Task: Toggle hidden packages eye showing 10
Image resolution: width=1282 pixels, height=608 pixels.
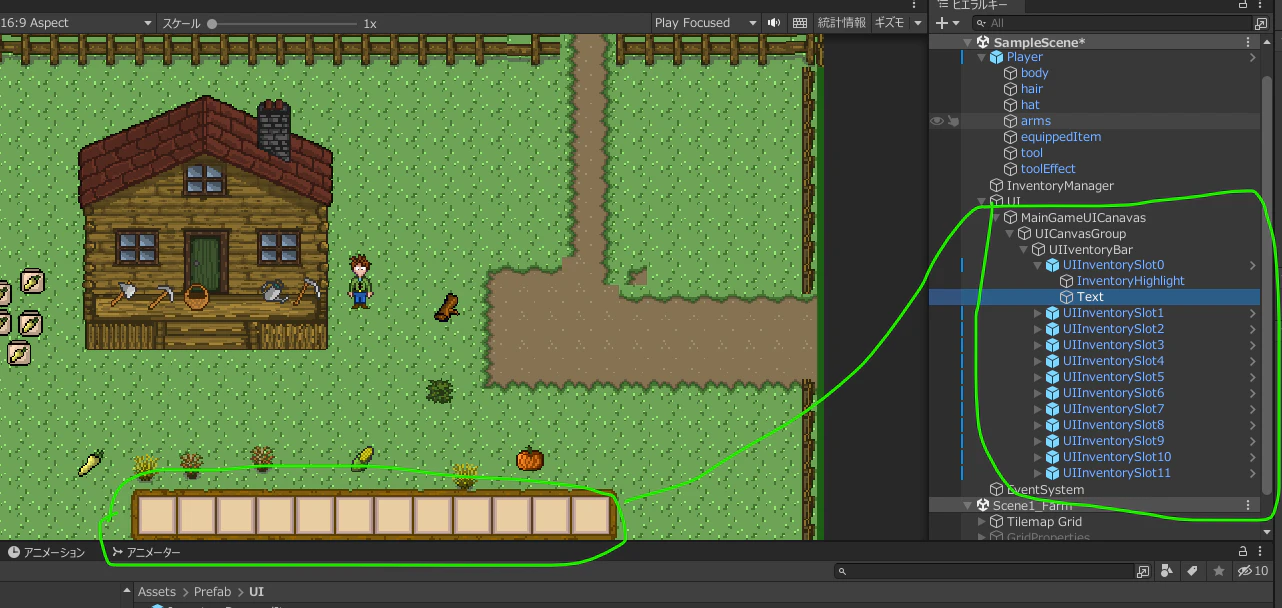Action: (x=1253, y=571)
